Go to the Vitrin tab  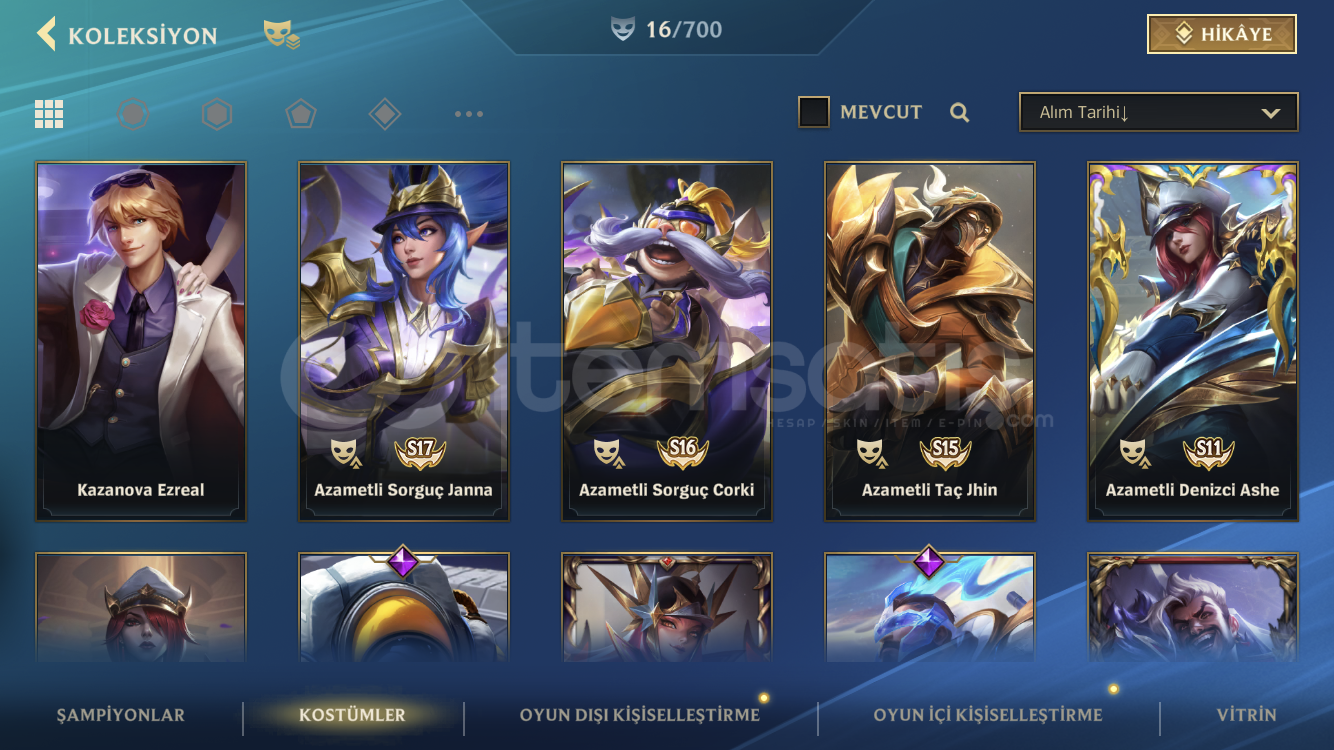(1247, 715)
